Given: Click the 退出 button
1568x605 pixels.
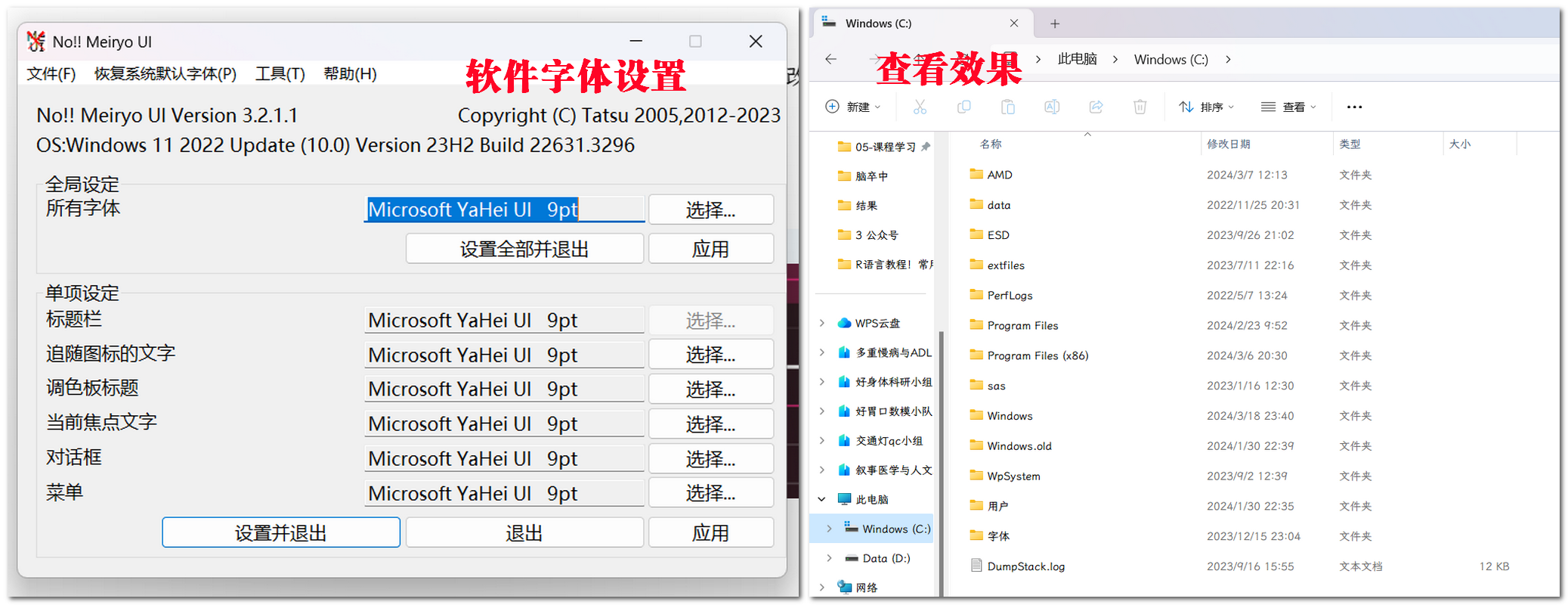Looking at the screenshot, I should [x=524, y=532].
